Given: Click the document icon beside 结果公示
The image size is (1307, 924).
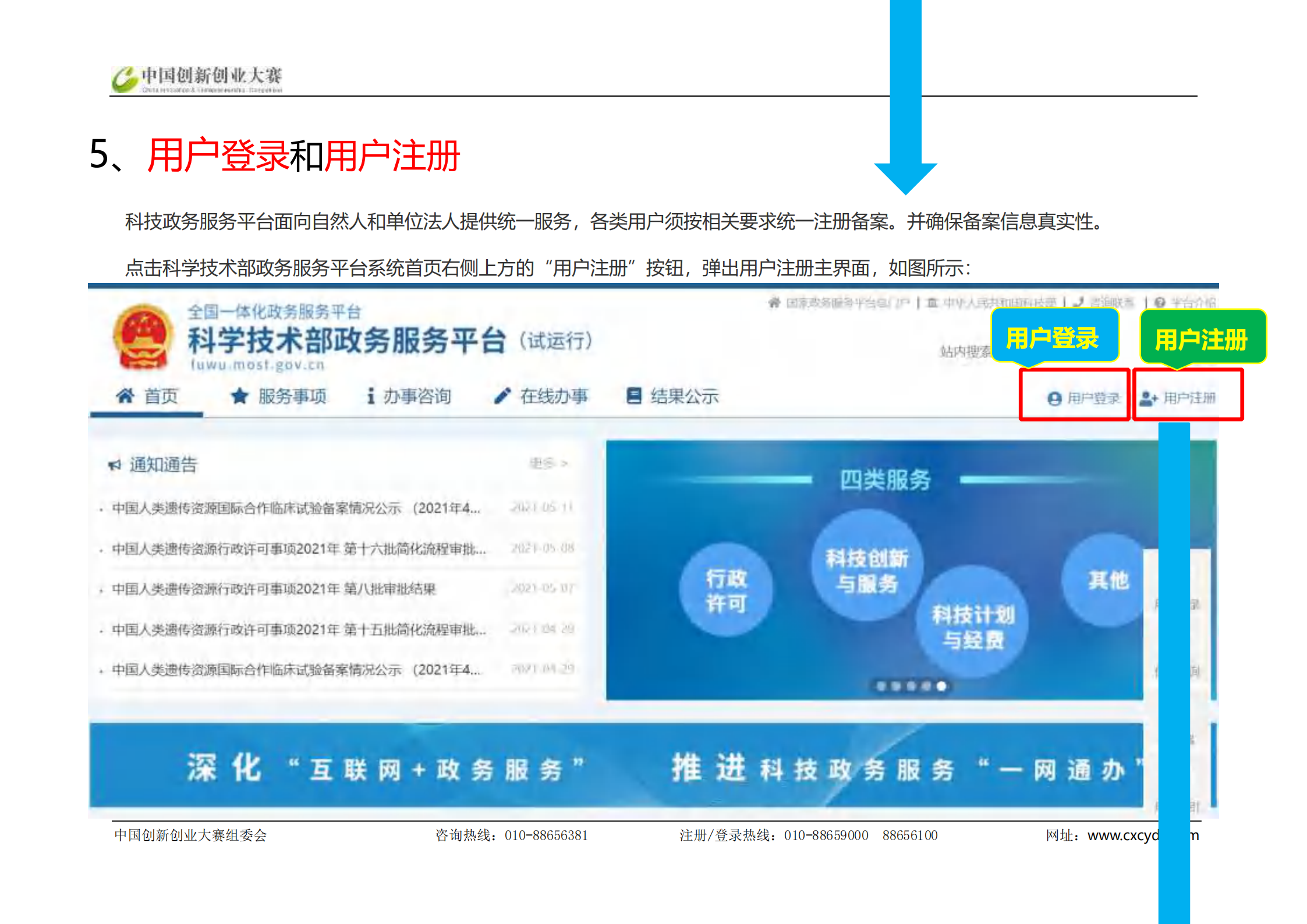Looking at the screenshot, I should [633, 396].
